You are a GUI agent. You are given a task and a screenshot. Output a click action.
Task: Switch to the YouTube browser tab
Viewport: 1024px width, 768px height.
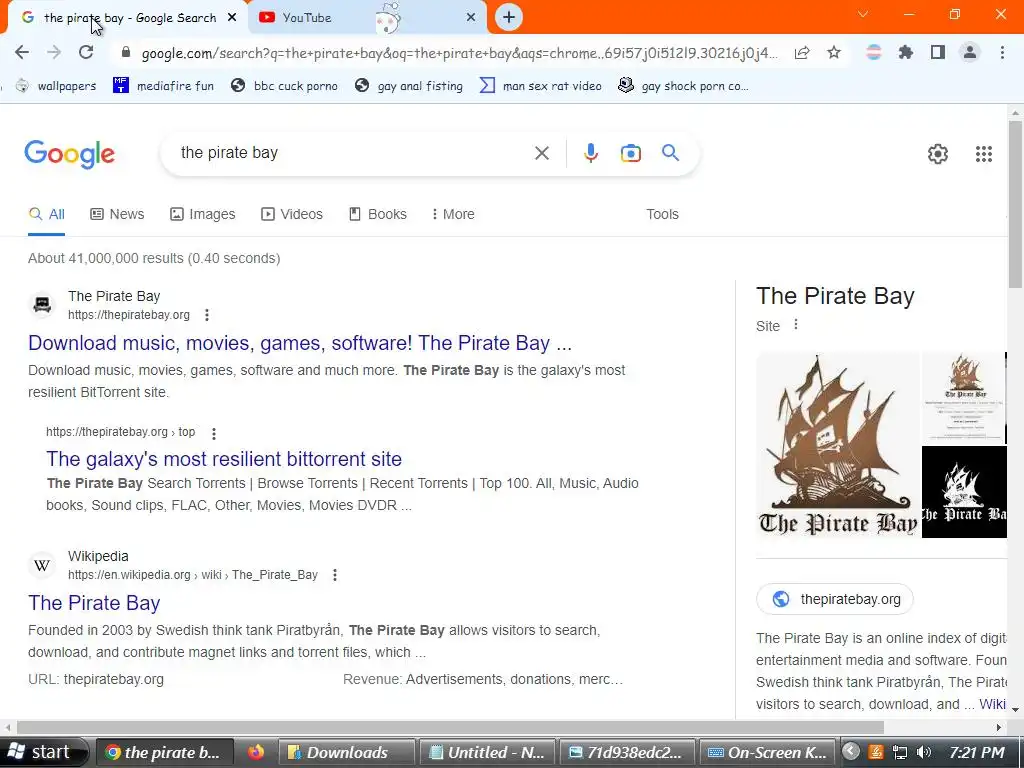(366, 18)
